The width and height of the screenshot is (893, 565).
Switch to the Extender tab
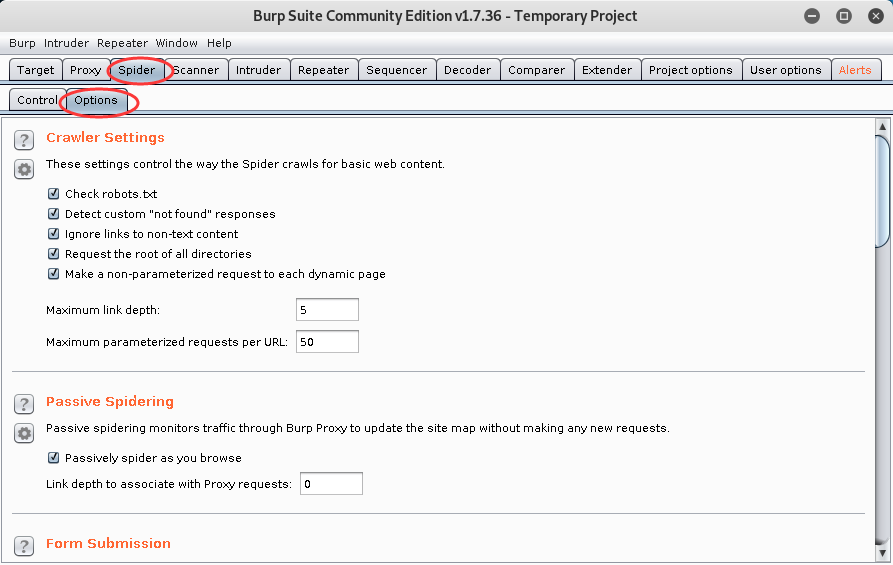pyautogui.click(x=607, y=70)
